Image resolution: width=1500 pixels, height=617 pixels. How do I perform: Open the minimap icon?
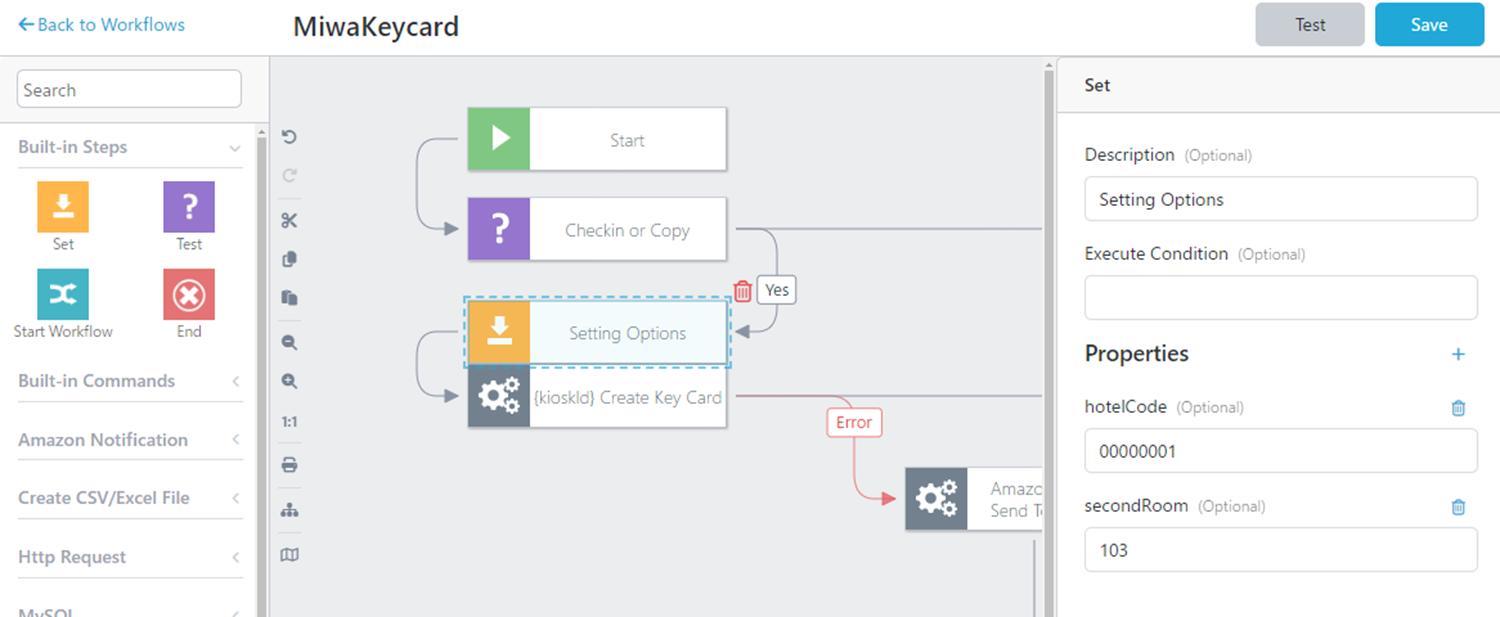coord(290,555)
